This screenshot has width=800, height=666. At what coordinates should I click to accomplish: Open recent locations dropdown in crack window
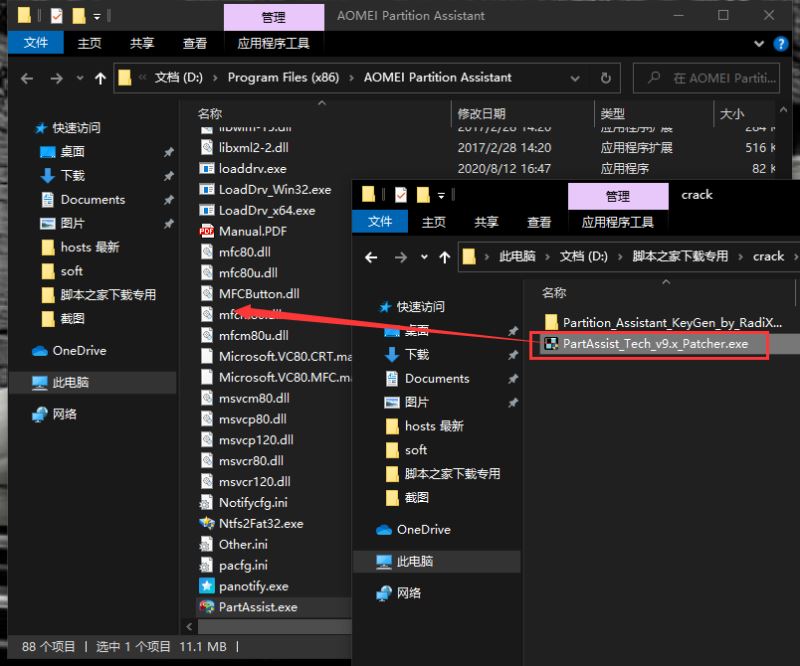tap(424, 257)
